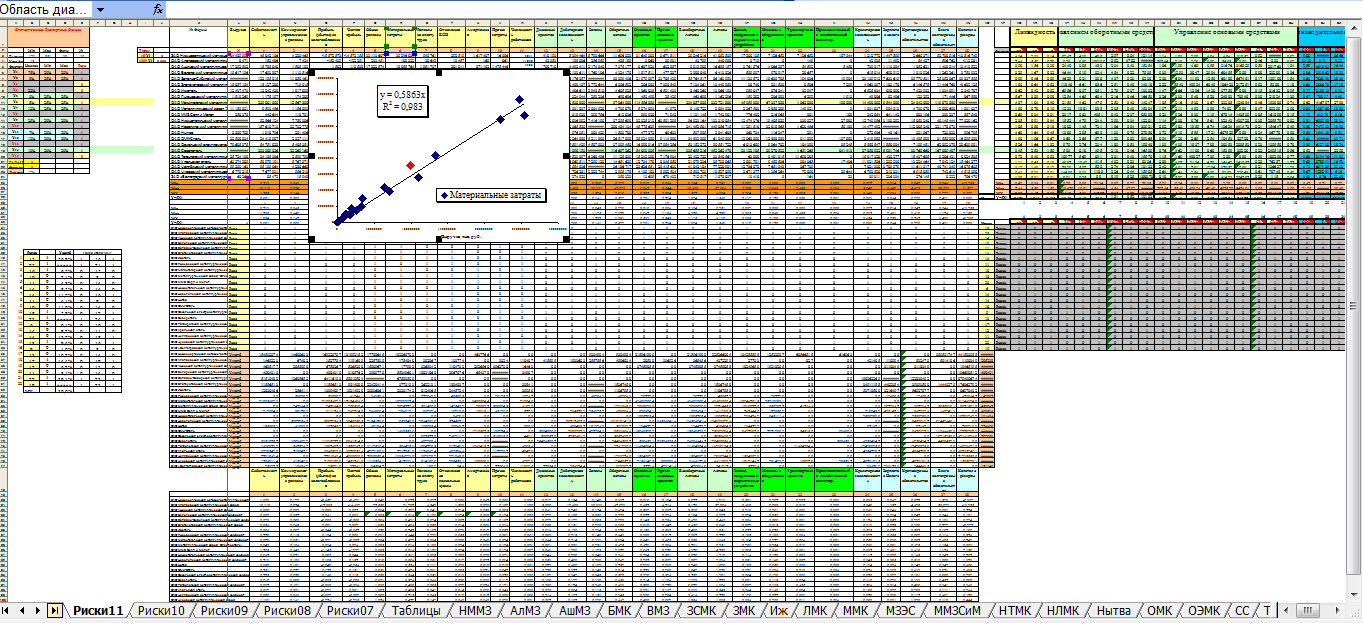Click the Name Box showing 'Область диа...'

coord(45,9)
